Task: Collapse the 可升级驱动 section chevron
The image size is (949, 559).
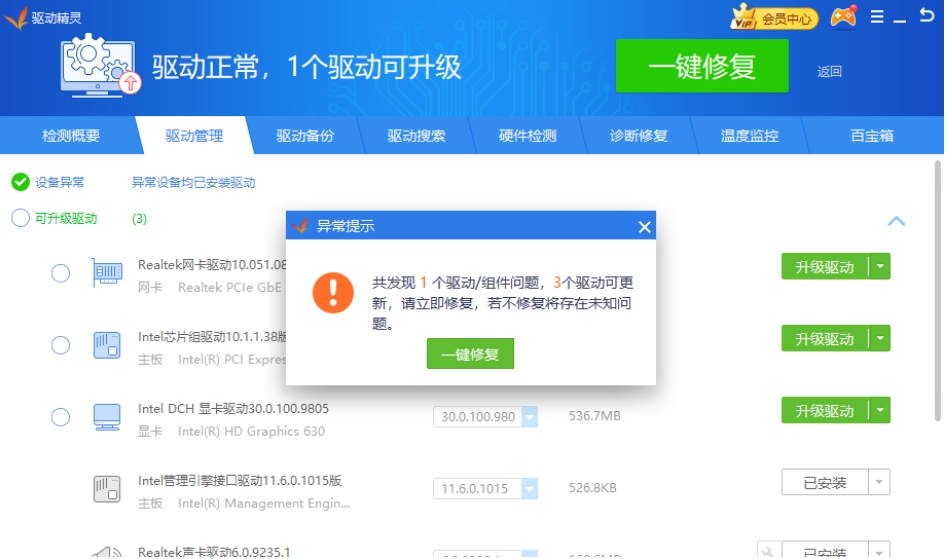Action: pos(896,221)
